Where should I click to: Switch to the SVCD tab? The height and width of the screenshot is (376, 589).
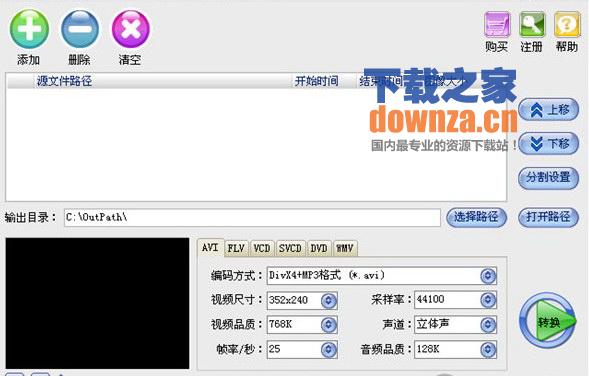click(290, 248)
